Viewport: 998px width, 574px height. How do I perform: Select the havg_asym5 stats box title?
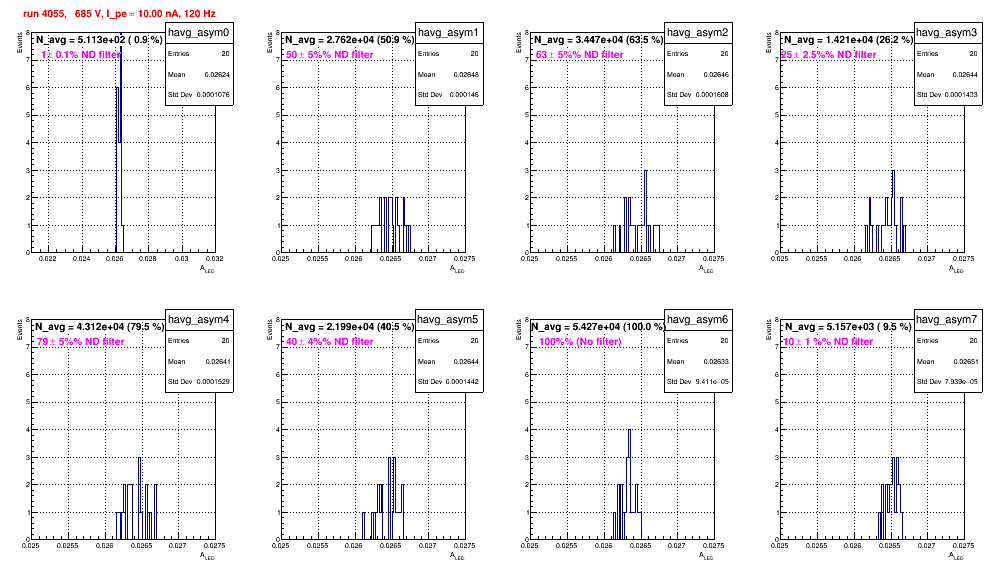click(448, 319)
